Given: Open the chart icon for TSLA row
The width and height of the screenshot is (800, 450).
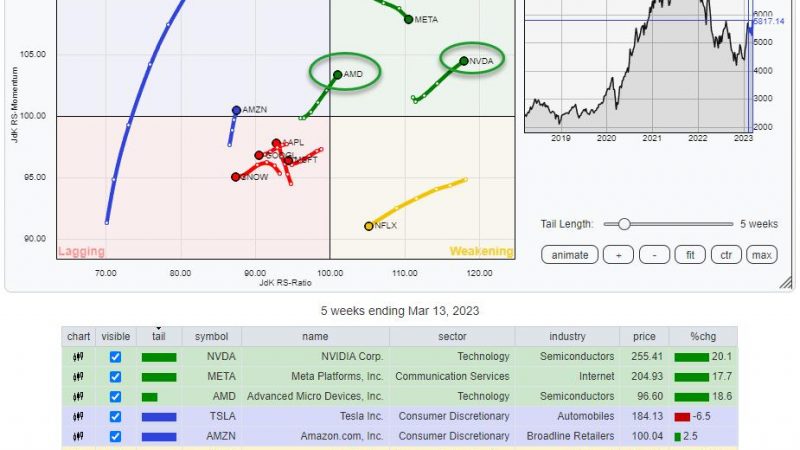Looking at the screenshot, I should pyautogui.click(x=78, y=417).
